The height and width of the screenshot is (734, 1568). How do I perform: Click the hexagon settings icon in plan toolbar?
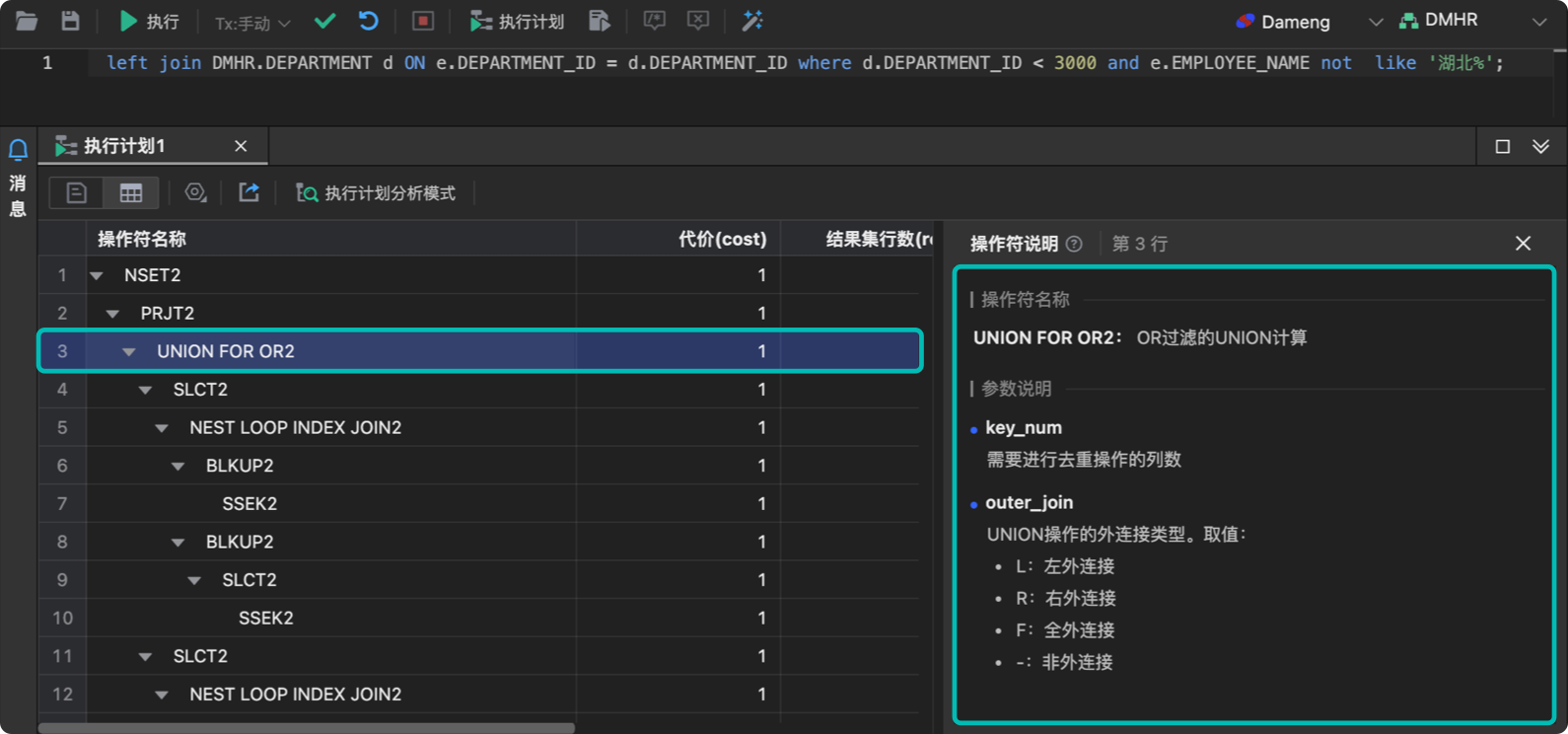195,192
